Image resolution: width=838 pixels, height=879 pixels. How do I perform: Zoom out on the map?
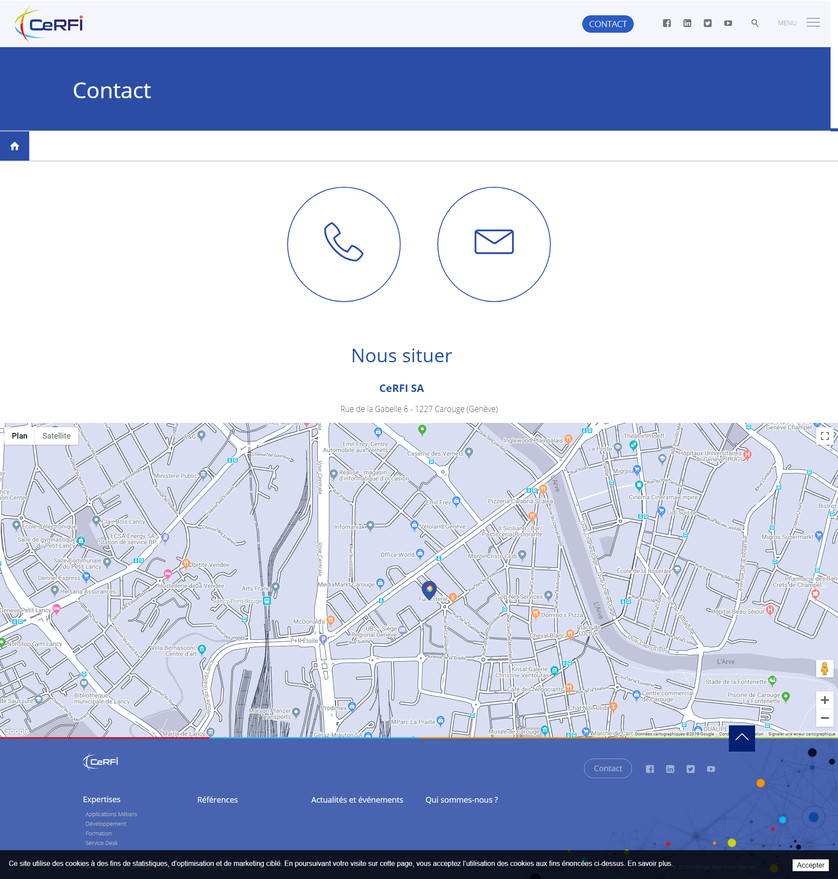click(825, 718)
